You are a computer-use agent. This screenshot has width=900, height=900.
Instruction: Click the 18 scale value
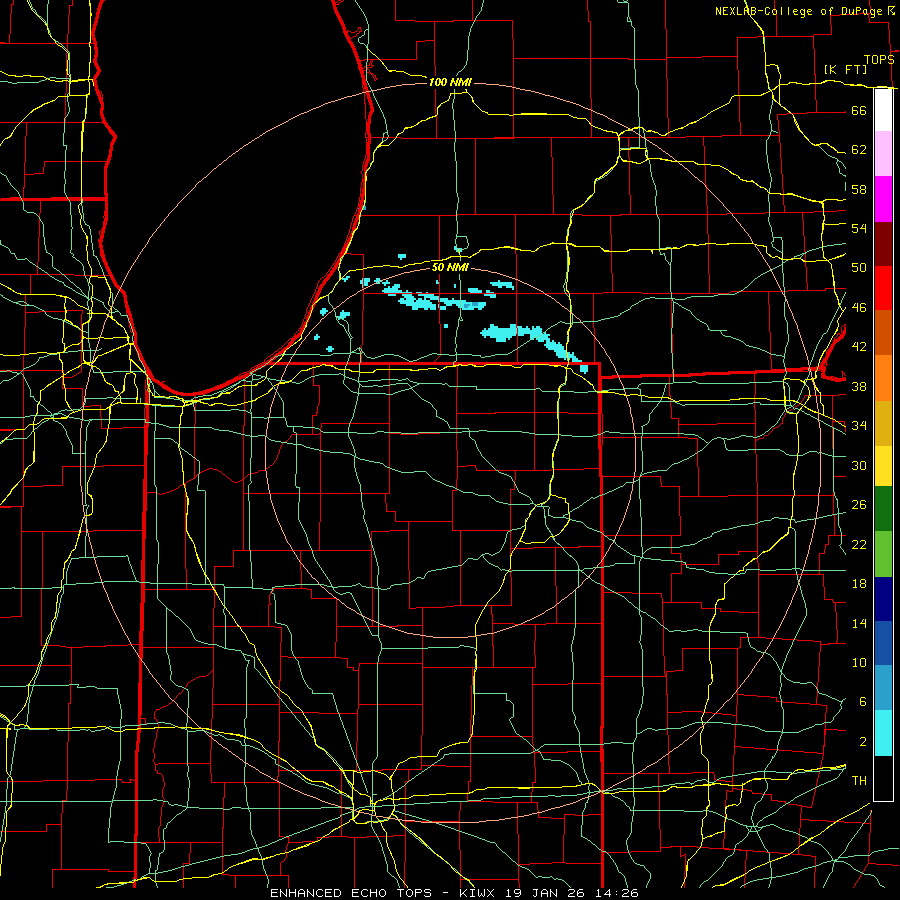[x=859, y=584]
